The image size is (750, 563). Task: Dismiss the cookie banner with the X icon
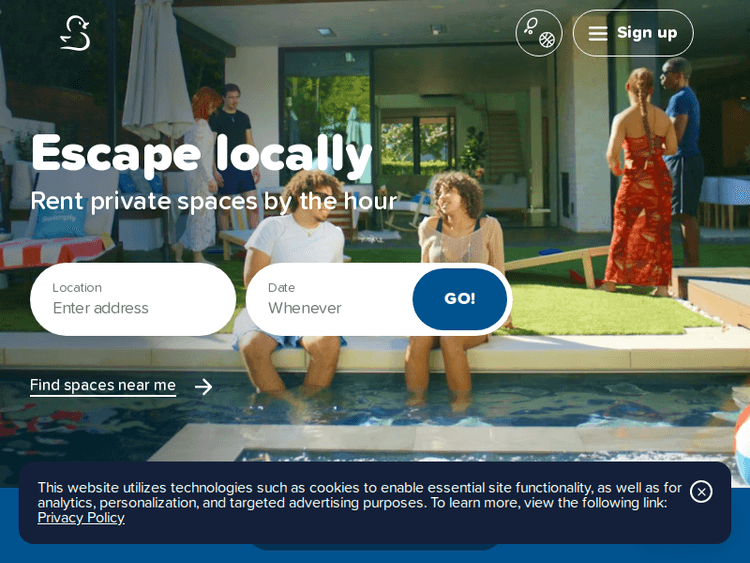point(701,491)
